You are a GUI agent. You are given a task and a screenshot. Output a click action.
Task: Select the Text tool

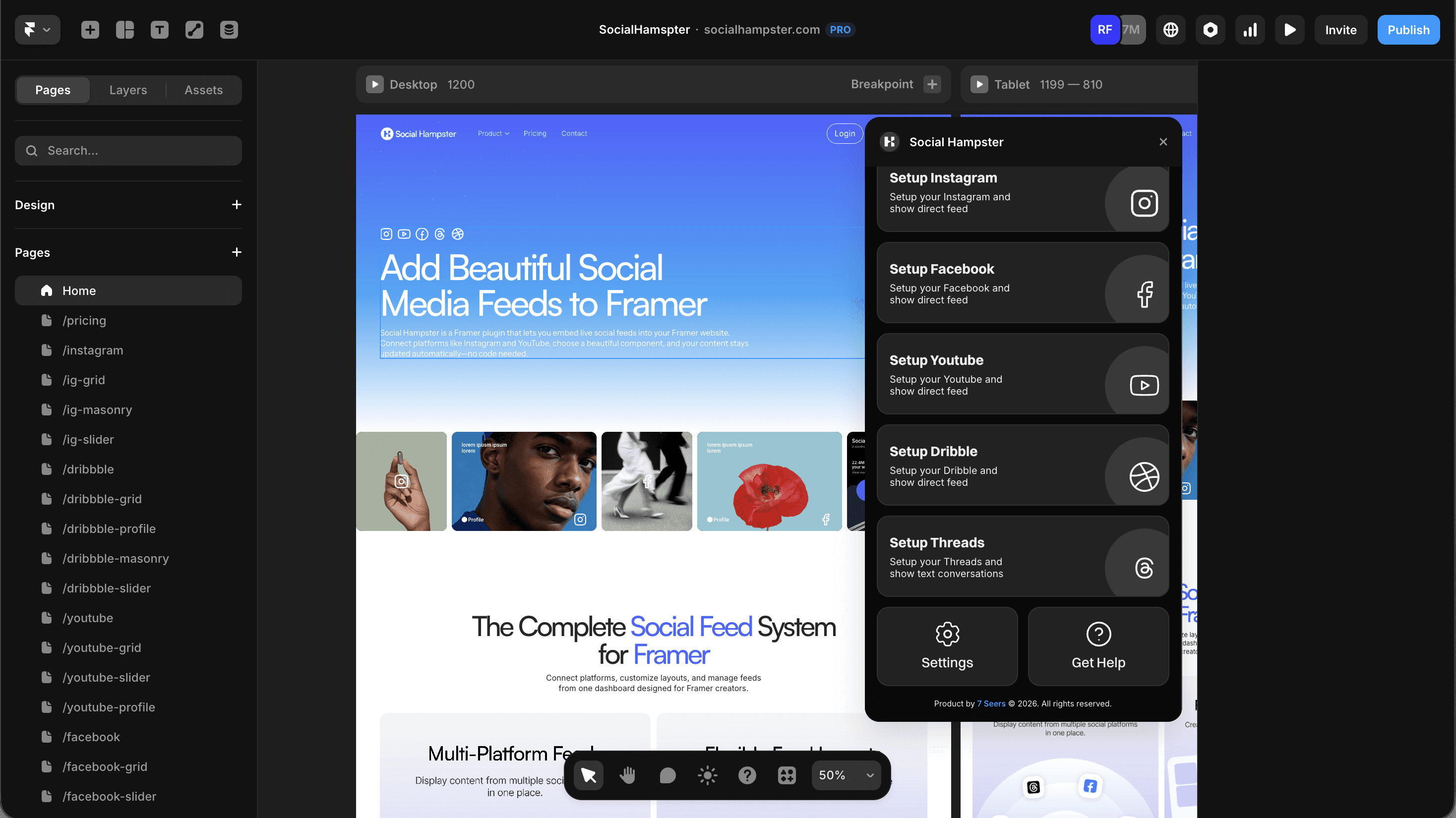click(160, 29)
